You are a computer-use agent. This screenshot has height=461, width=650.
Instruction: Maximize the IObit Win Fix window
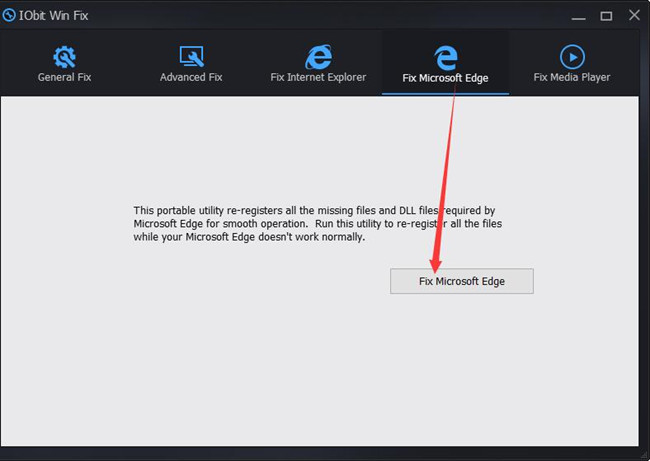606,16
